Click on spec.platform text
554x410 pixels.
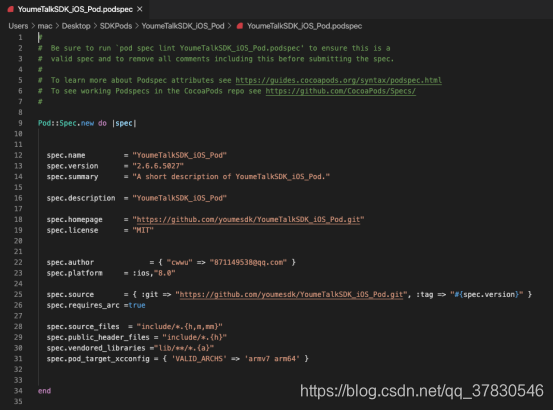point(75,273)
